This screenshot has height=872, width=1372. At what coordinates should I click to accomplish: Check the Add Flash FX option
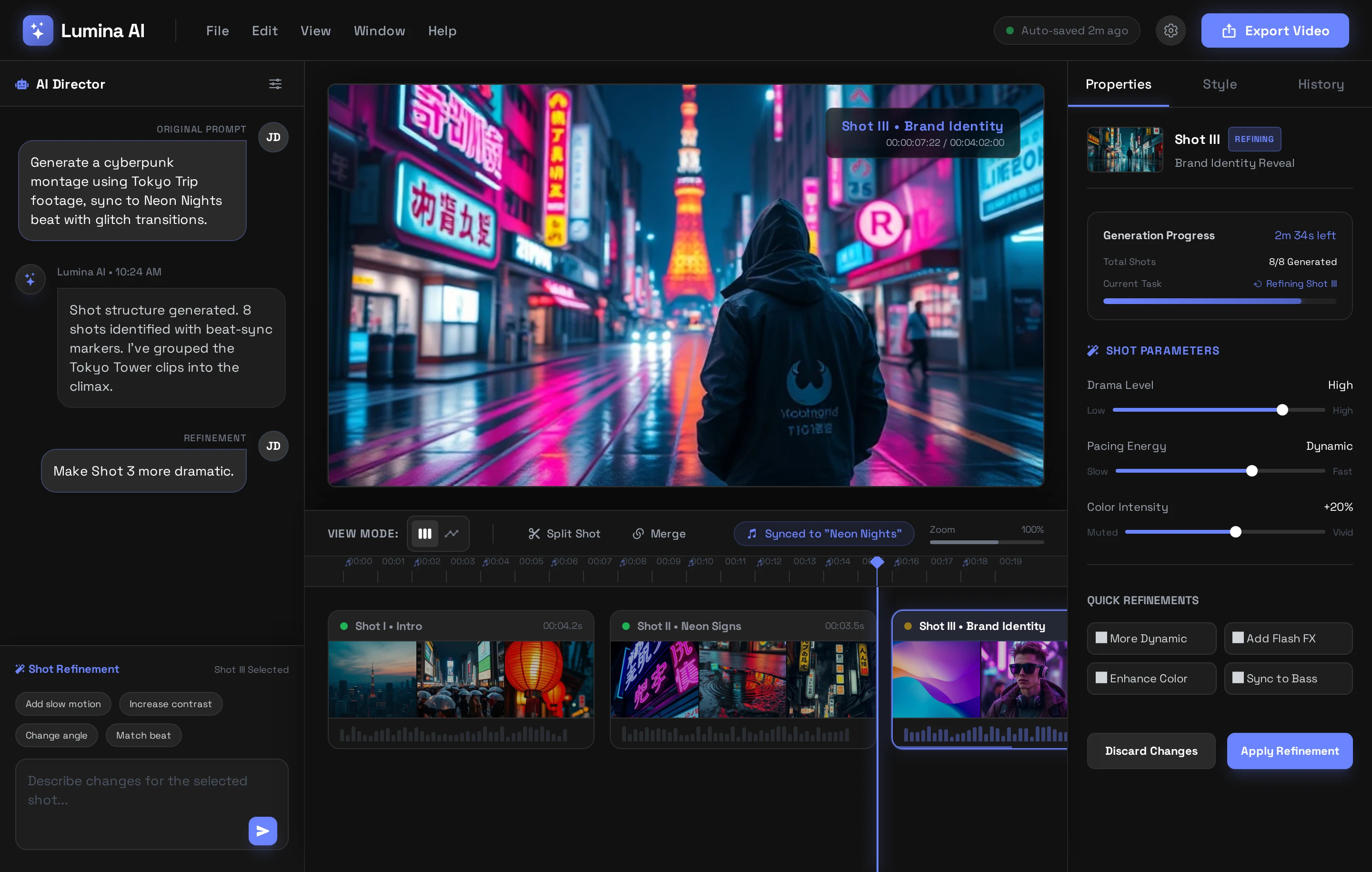pyautogui.click(x=1238, y=638)
